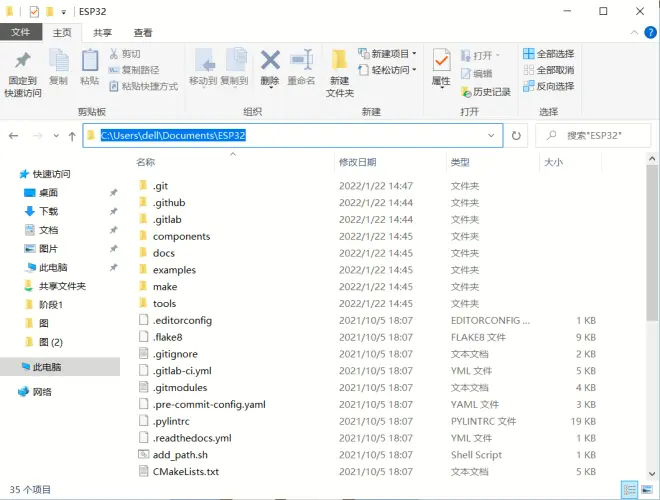Viewport: 660px width, 500px height.
Task: Click the vertical scrollbar of the file list
Action: pyautogui.click(x=652, y=243)
